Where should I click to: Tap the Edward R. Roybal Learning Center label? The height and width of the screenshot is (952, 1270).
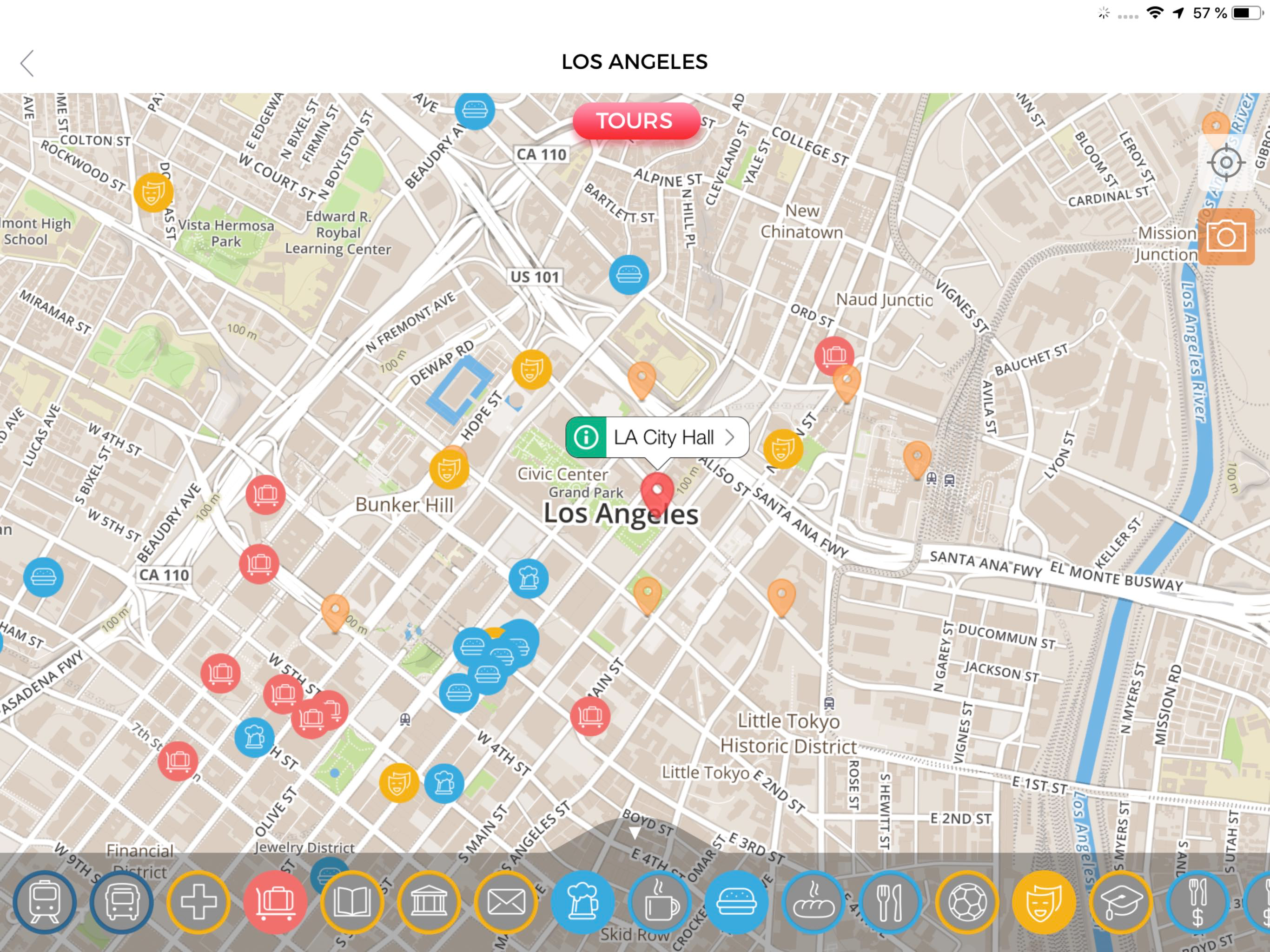click(x=338, y=232)
